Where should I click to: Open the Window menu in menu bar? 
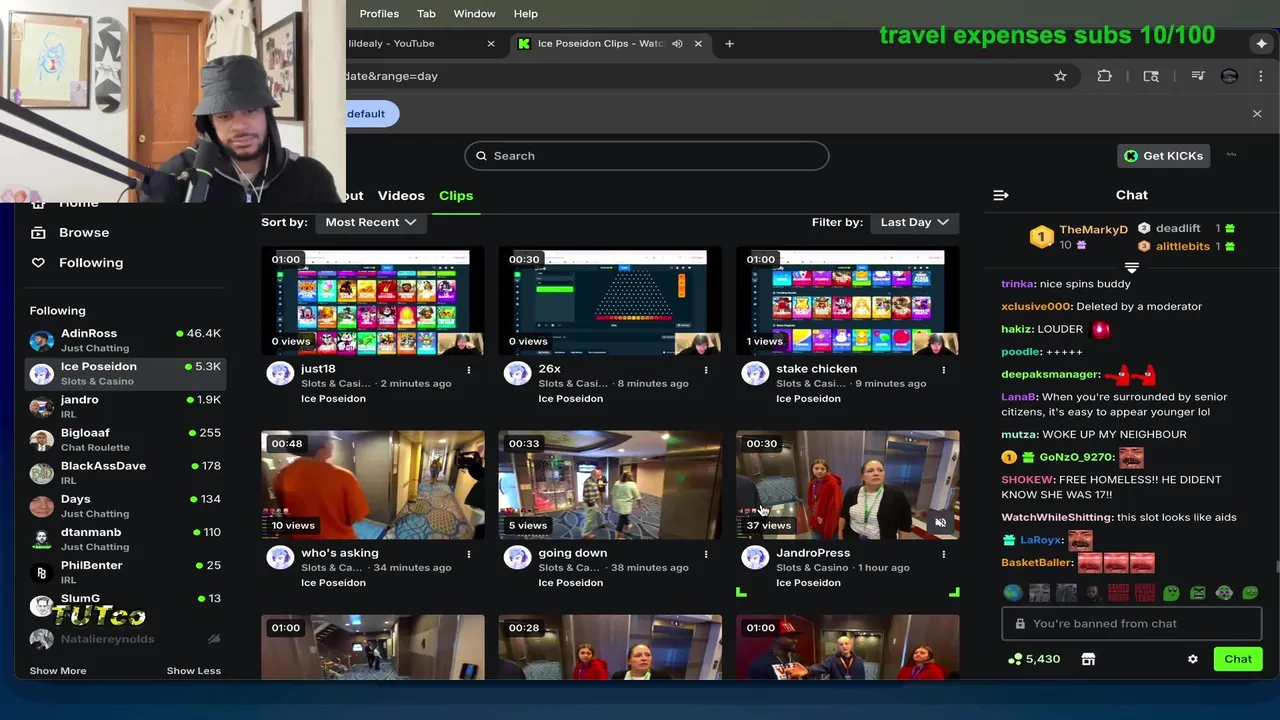(474, 14)
